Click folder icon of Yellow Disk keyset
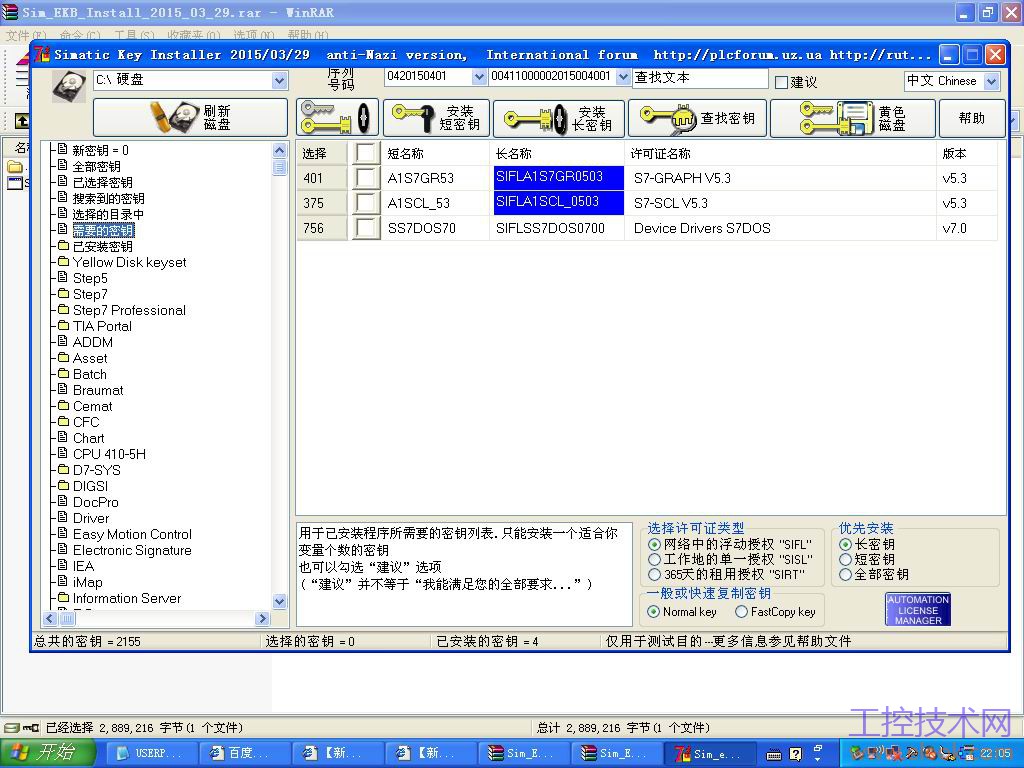Image resolution: width=1024 pixels, height=768 pixels. (x=63, y=262)
